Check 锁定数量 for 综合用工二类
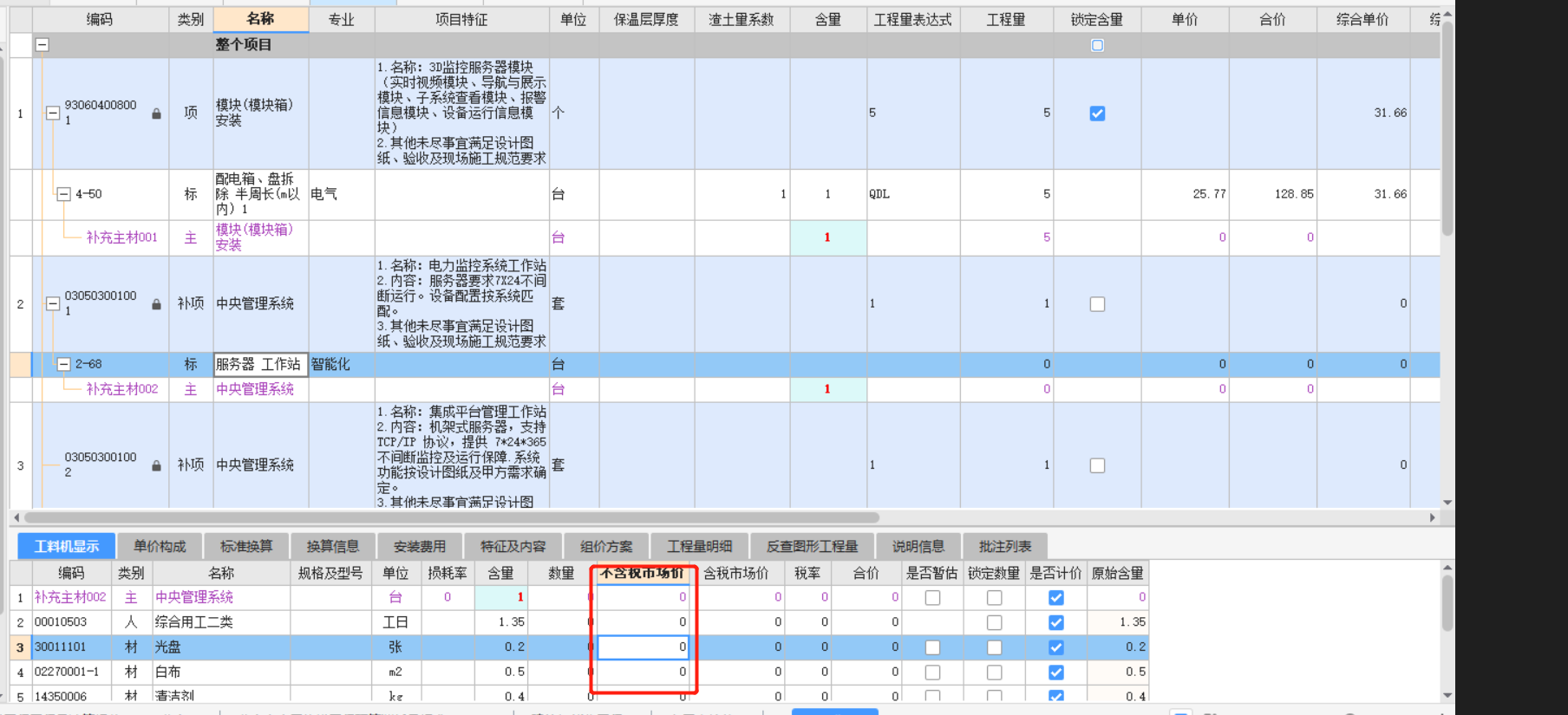The width and height of the screenshot is (1568, 715). [994, 622]
